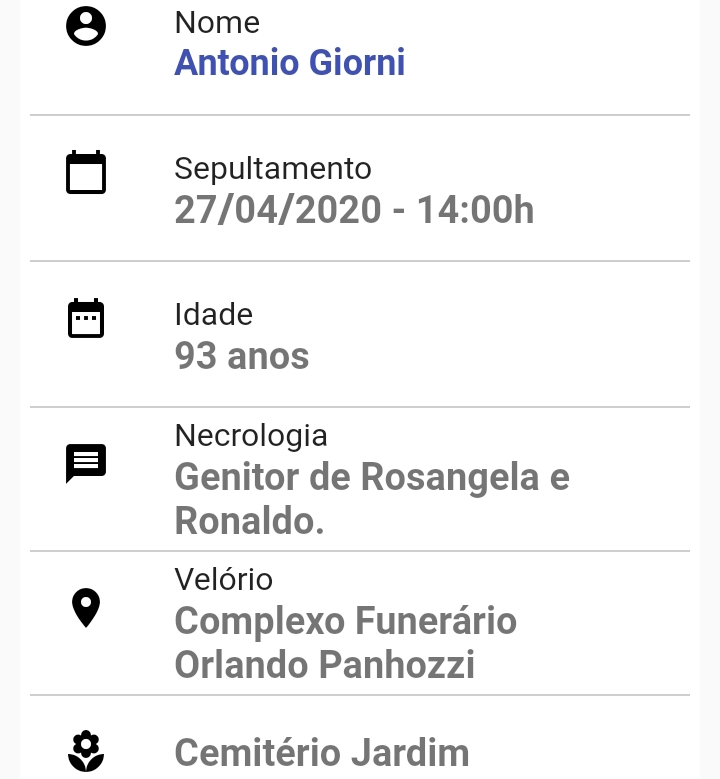Viewport: 720px width, 779px height.
Task: Click the word Ronaldo in the necrology
Action: [245, 521]
